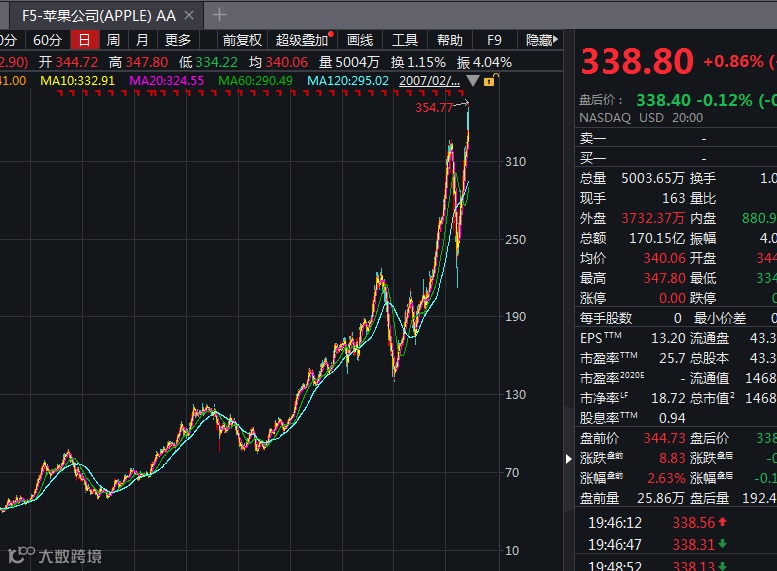Close the F5-苹果公司(APPLE) AA tab
The width and height of the screenshot is (777, 571).
coord(189,15)
